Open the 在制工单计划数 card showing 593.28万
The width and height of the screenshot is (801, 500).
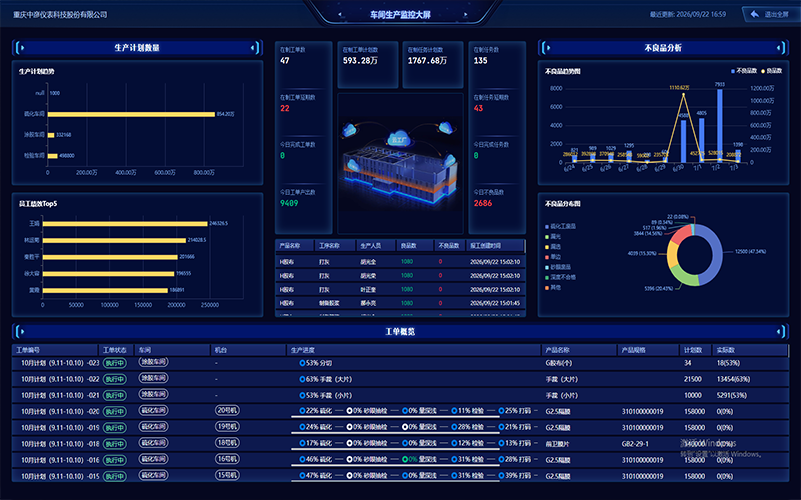367,65
